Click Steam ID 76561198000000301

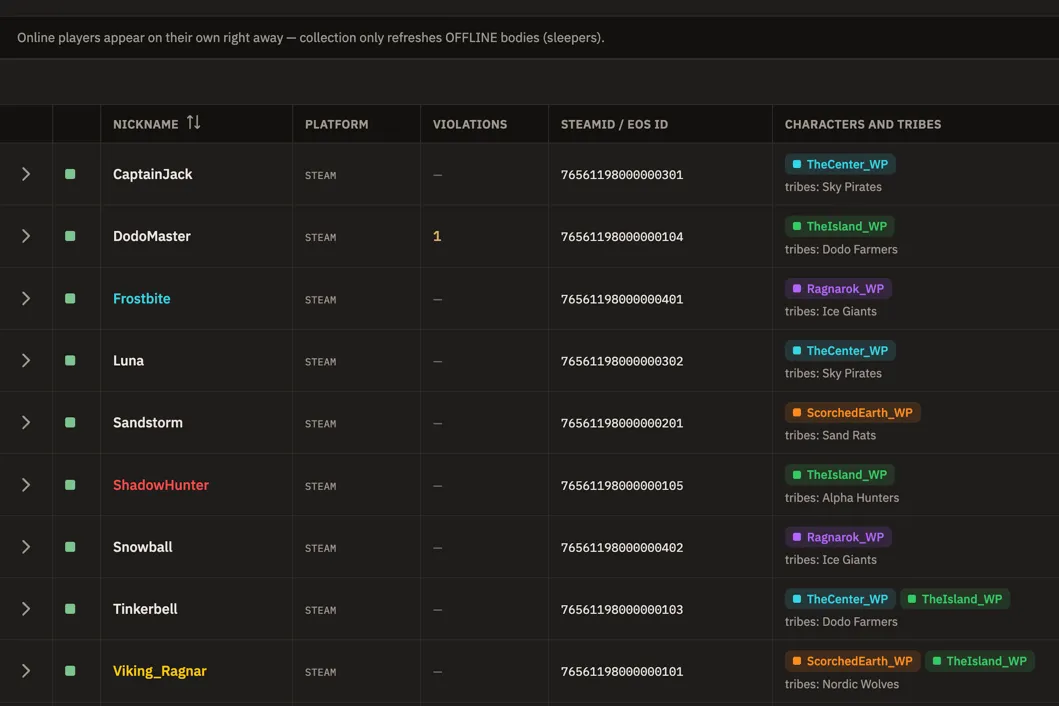pos(621,175)
